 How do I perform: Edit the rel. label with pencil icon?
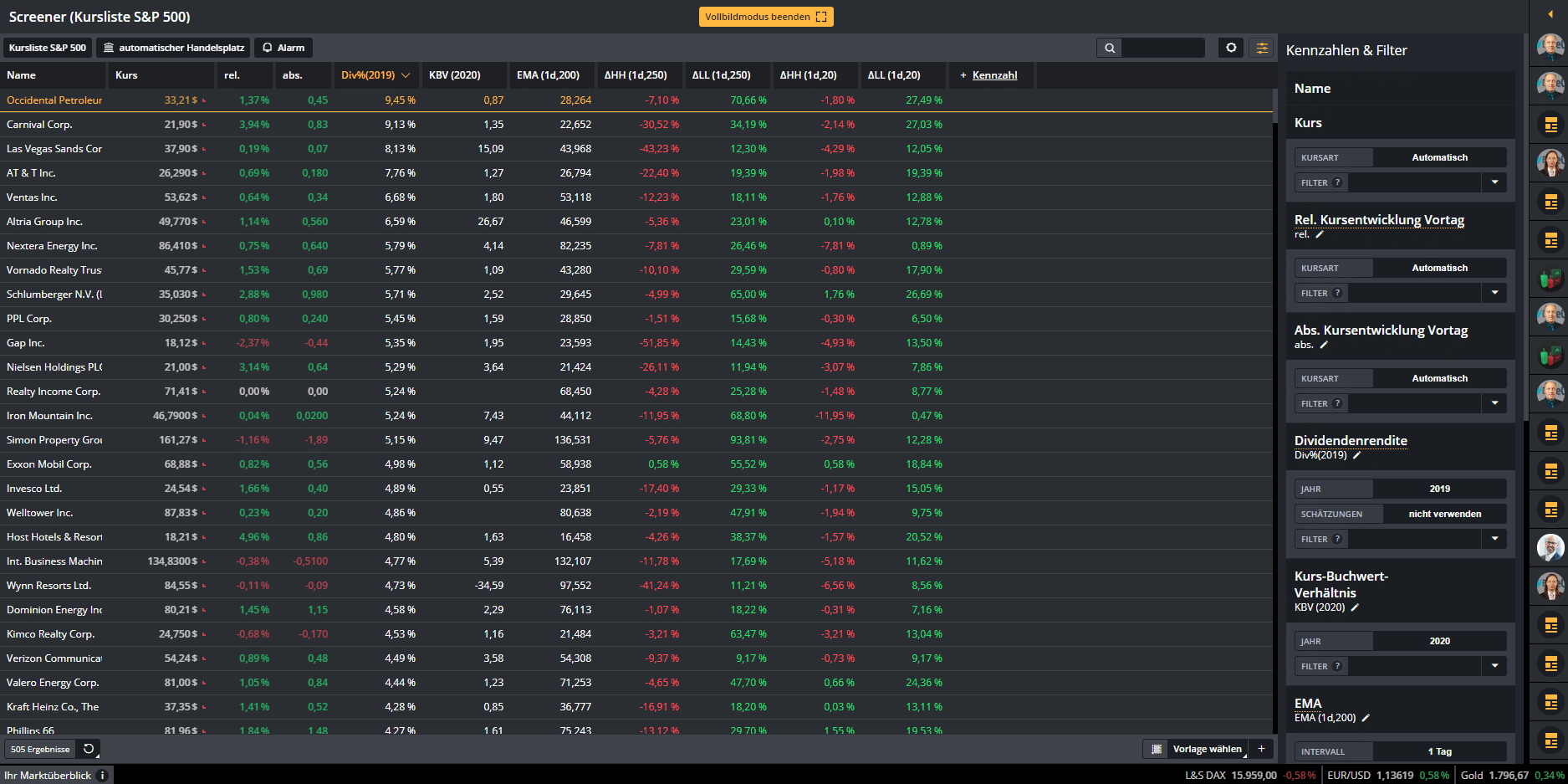pos(1320,235)
